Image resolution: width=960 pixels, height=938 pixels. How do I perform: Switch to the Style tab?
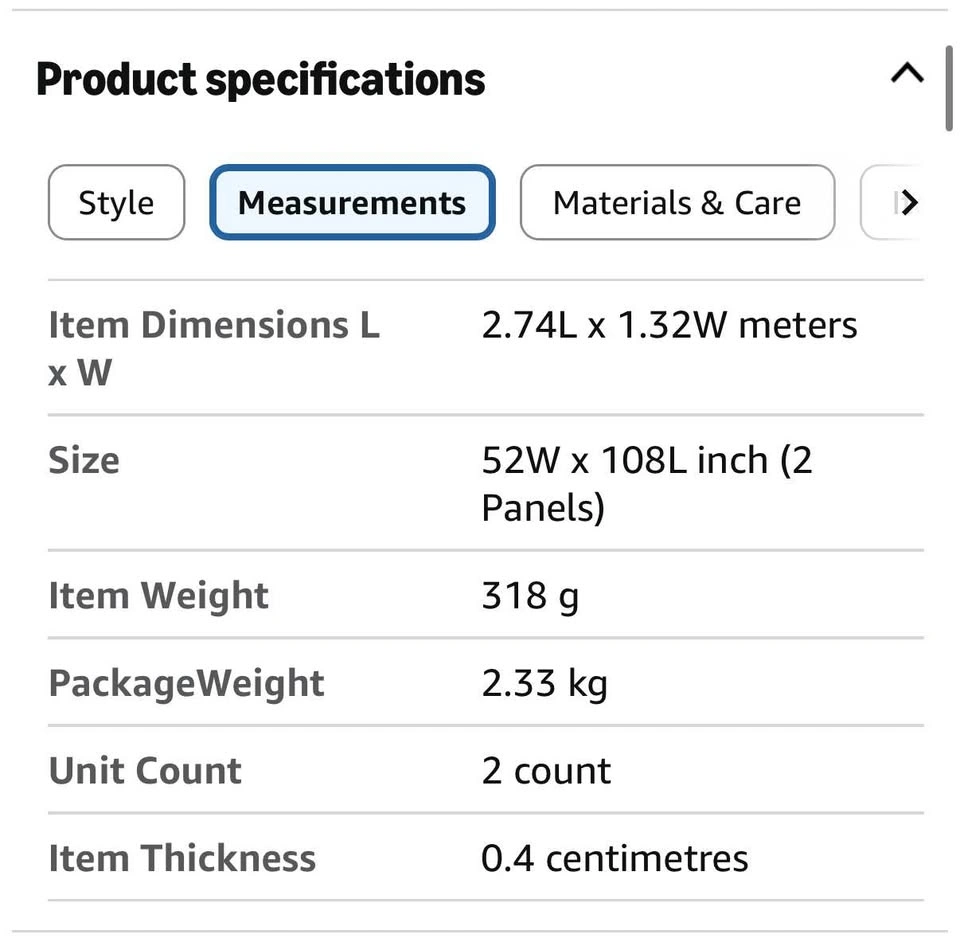click(116, 203)
